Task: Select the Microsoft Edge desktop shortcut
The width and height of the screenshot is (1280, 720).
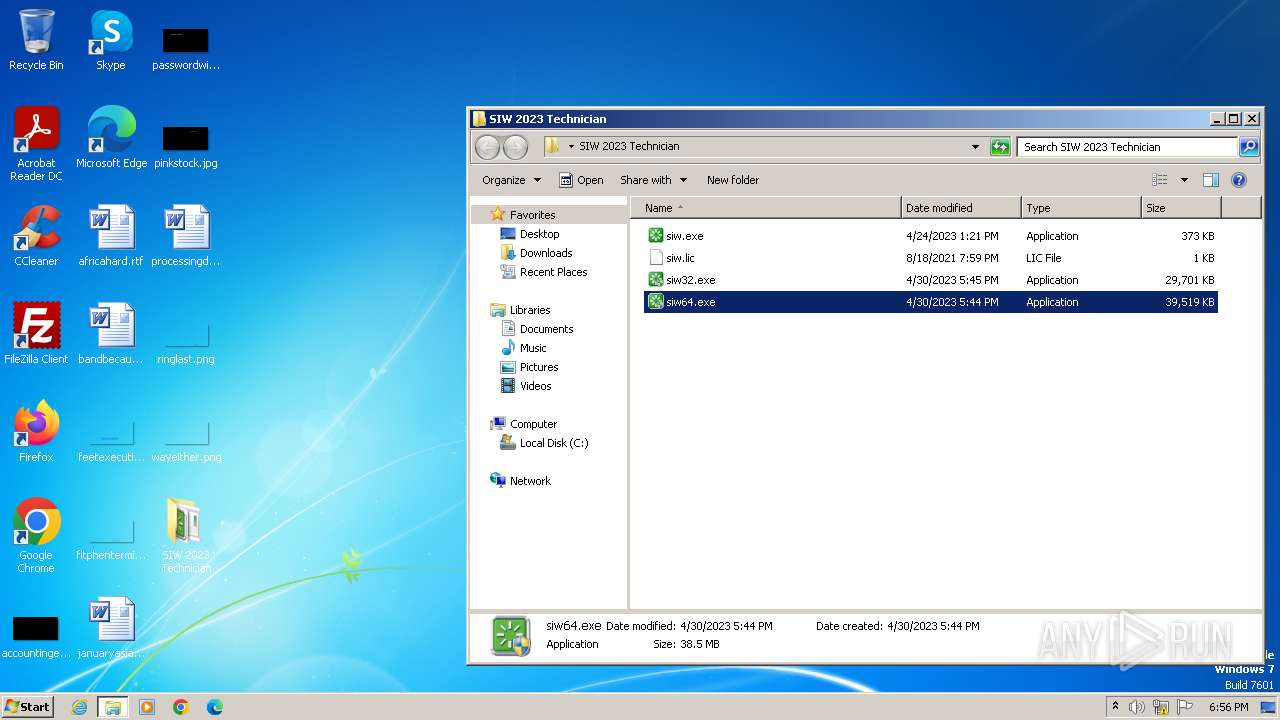Action: pyautogui.click(x=111, y=138)
